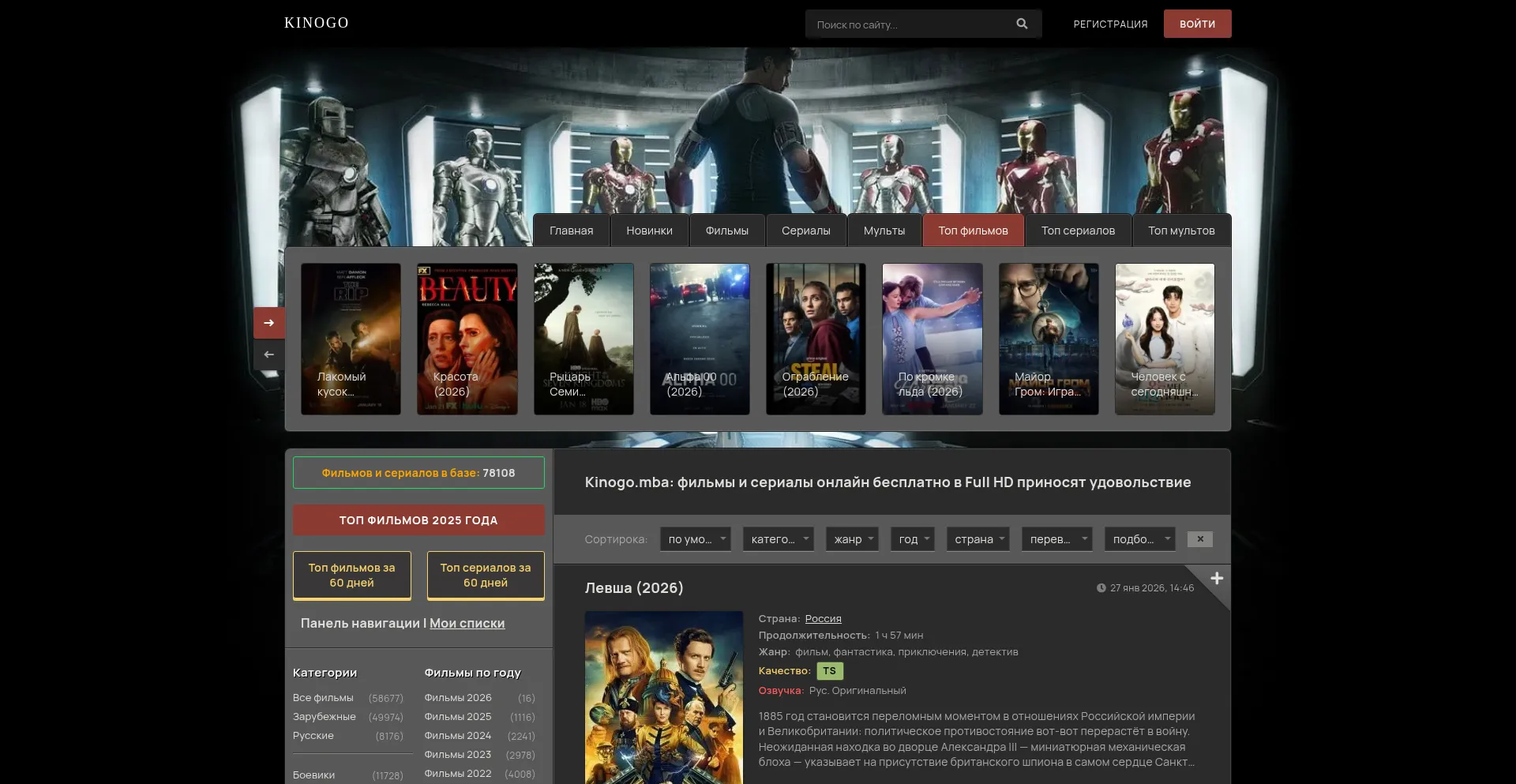Select the Топ фильмов tab
The width and height of the screenshot is (1516, 784).
[x=974, y=231]
